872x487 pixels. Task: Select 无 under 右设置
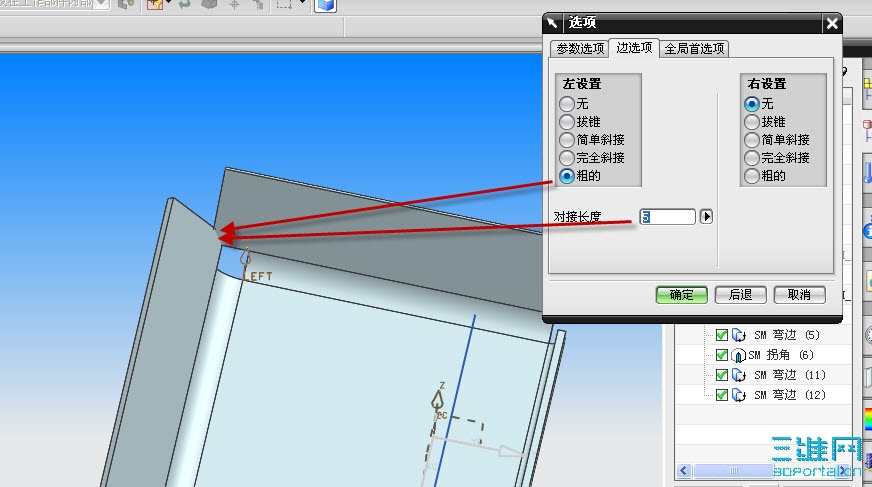click(752, 104)
